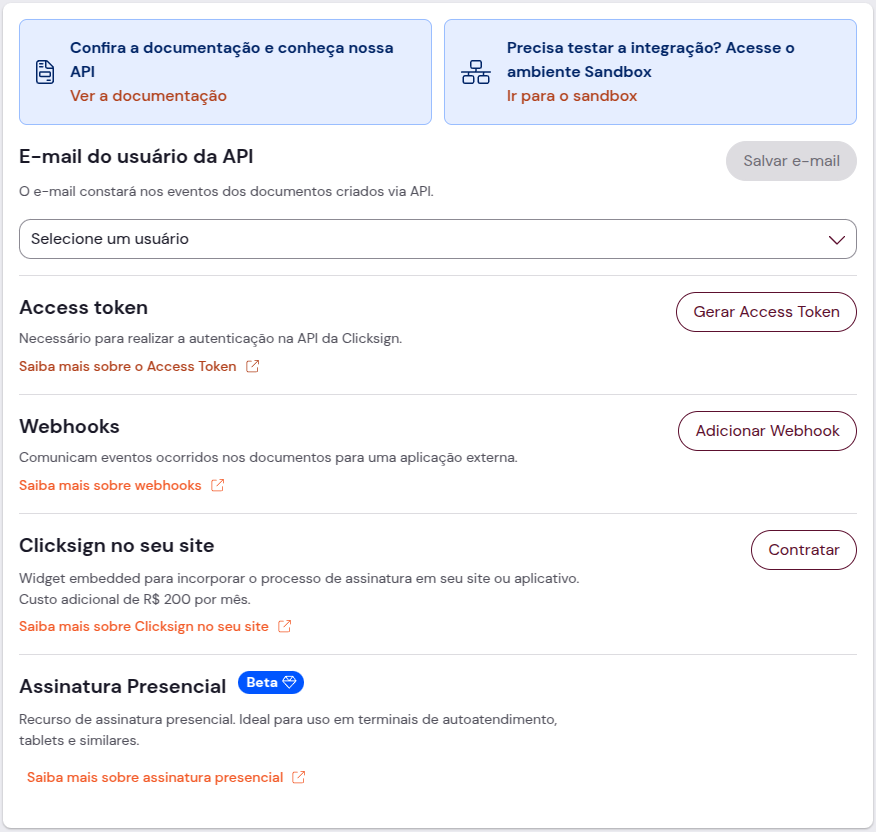This screenshot has height=832, width=876.
Task: Click the diamond icon in Beta badge
Action: (289, 682)
